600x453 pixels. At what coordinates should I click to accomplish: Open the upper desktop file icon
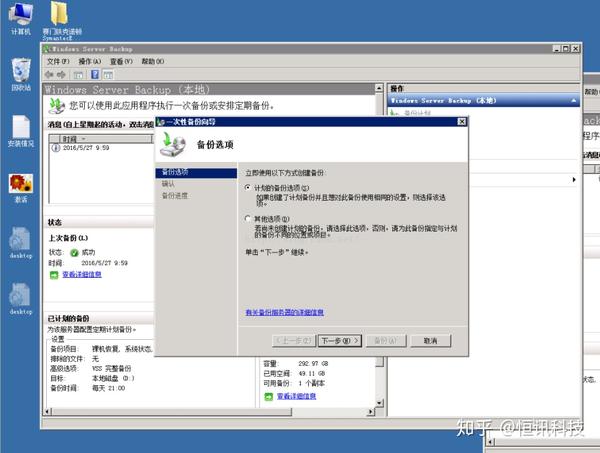pos(21,243)
